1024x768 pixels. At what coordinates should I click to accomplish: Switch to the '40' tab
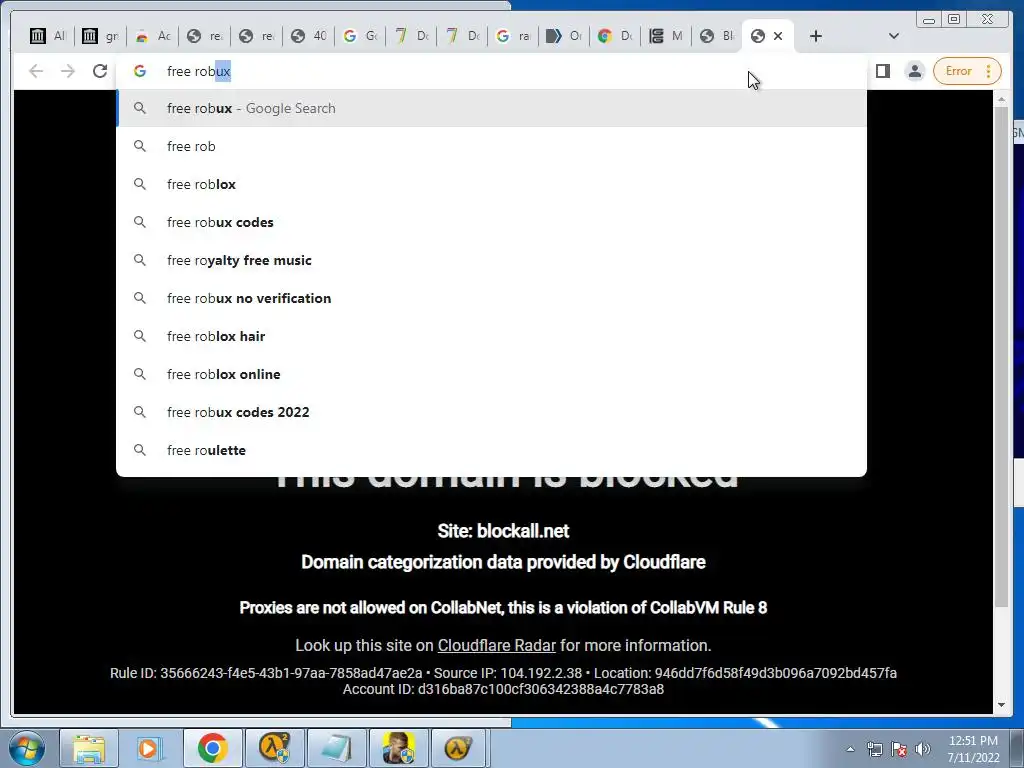(x=308, y=36)
